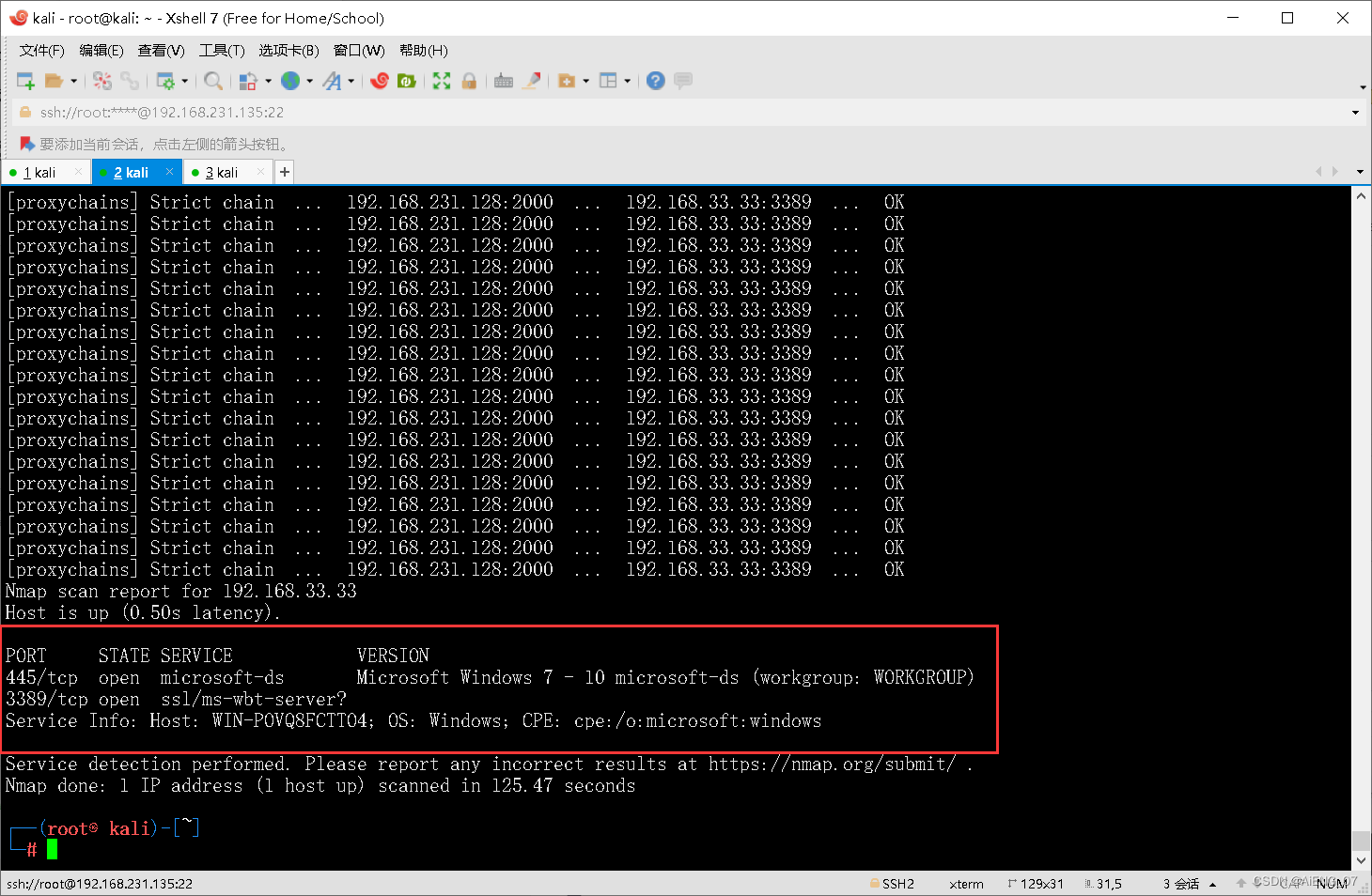The height and width of the screenshot is (896, 1372).
Task: Click the Lock screen padlock icon
Action: [469, 81]
